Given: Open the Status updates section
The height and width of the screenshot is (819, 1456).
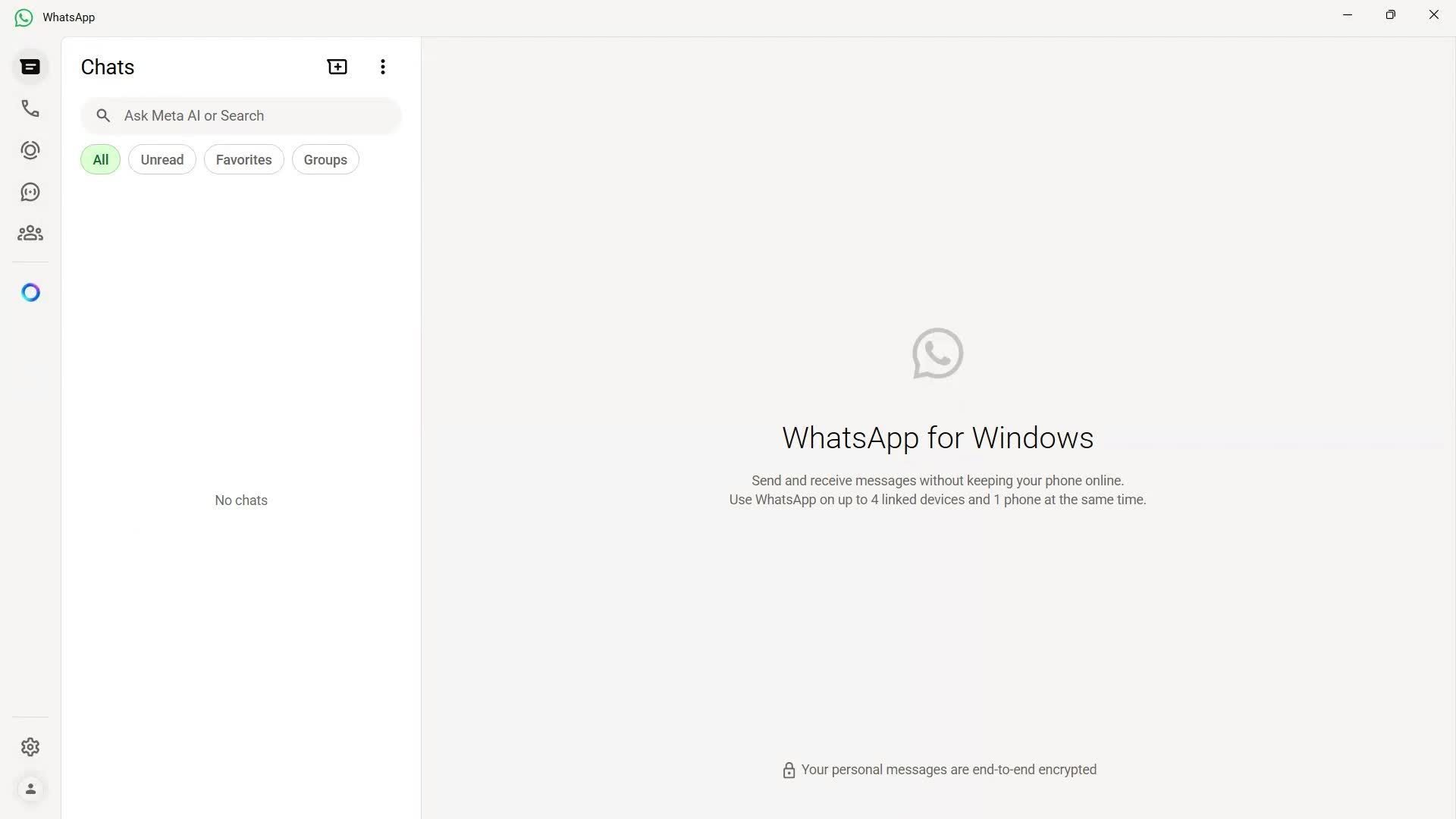Looking at the screenshot, I should point(30,150).
